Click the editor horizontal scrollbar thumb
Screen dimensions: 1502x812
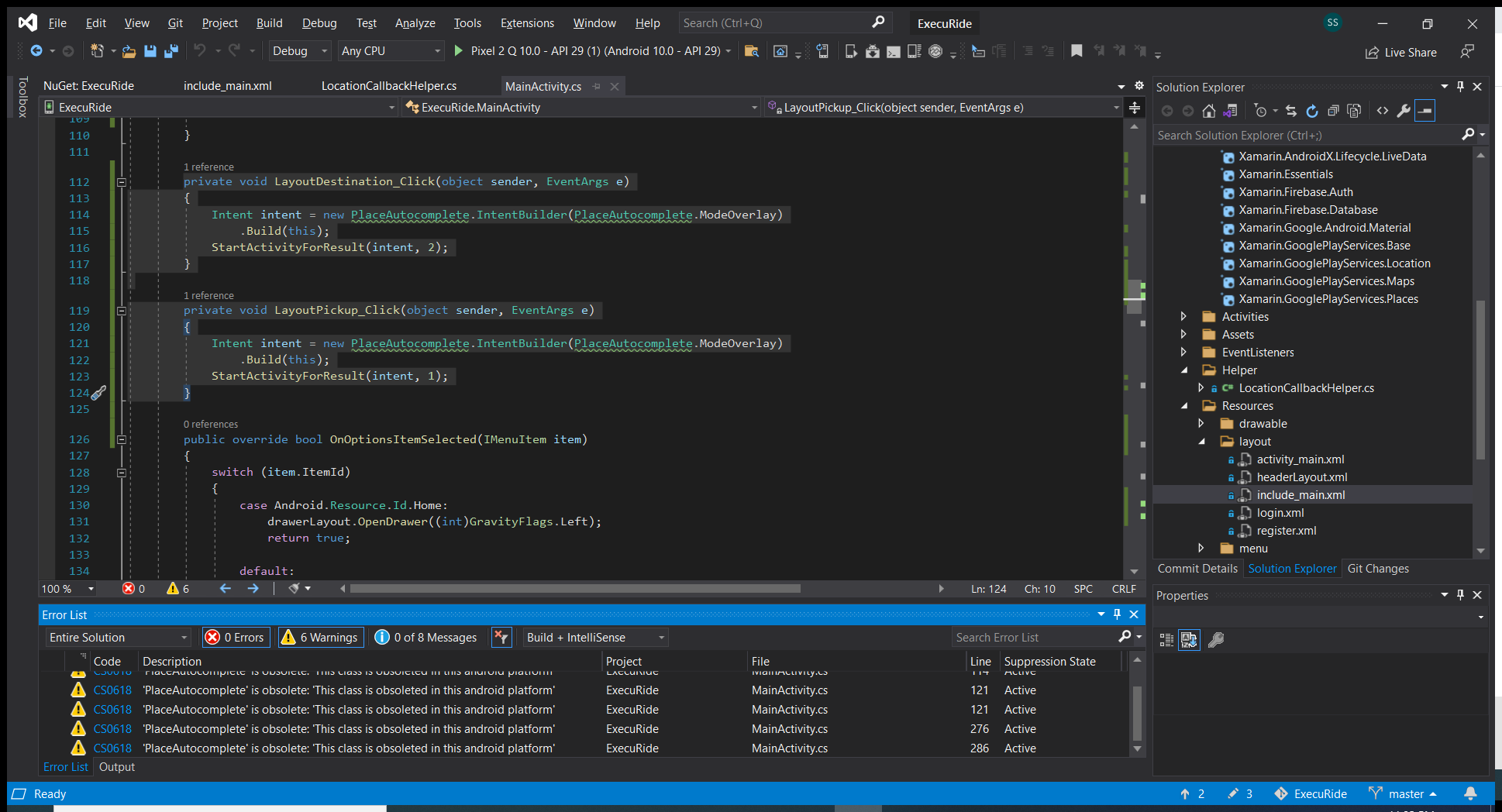coord(575,589)
